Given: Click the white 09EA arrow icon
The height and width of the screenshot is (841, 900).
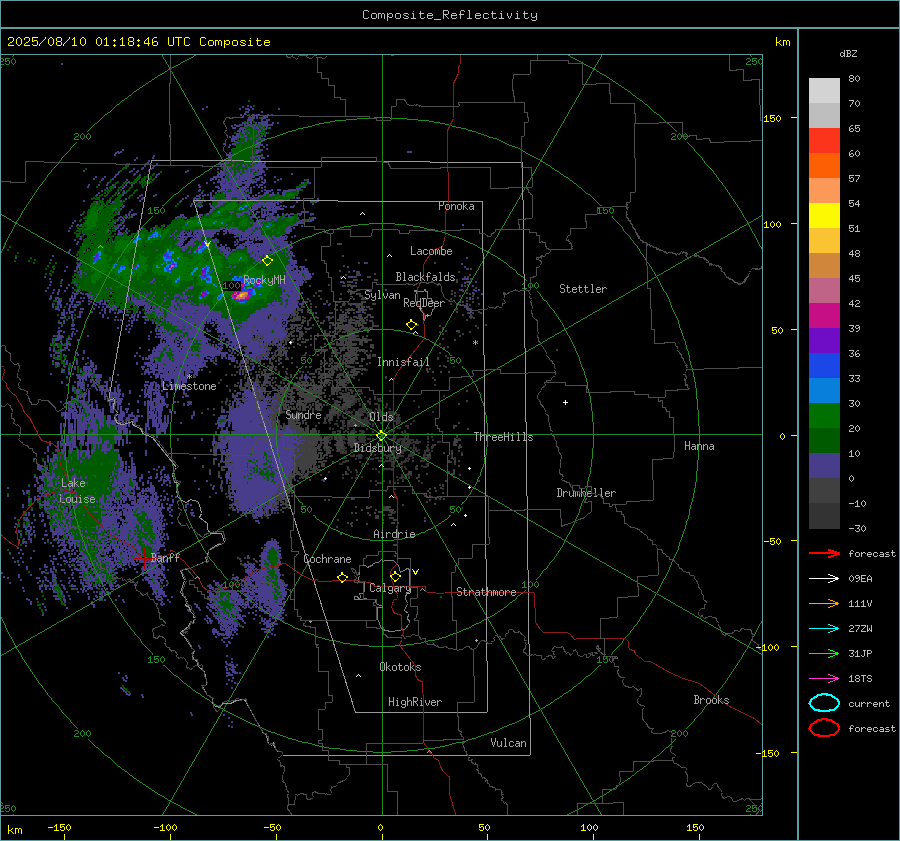Looking at the screenshot, I should (x=824, y=579).
